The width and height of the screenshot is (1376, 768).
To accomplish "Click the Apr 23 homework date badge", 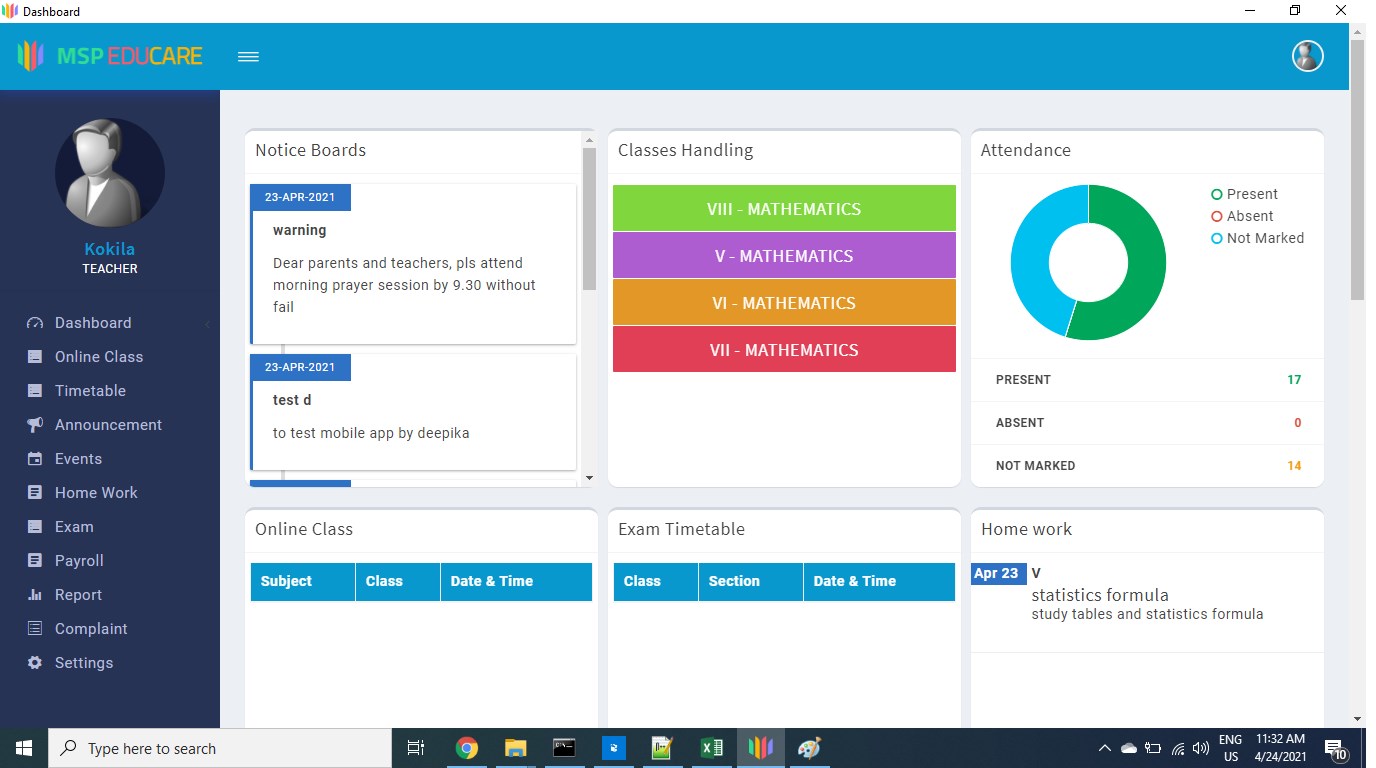I will coord(998,574).
